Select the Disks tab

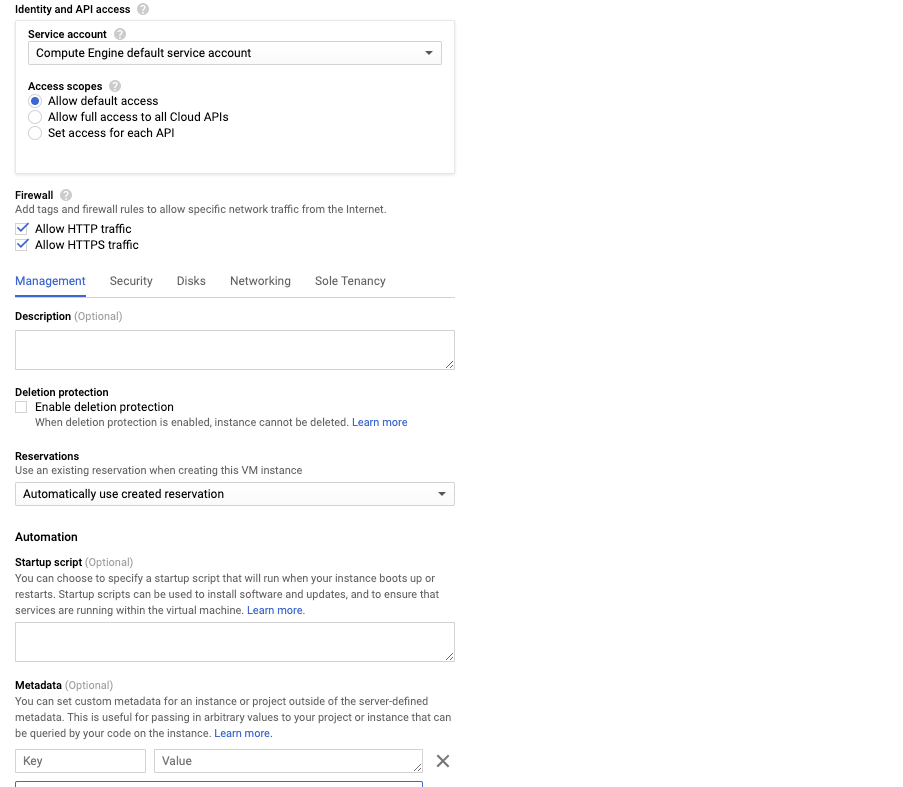pyautogui.click(x=190, y=281)
